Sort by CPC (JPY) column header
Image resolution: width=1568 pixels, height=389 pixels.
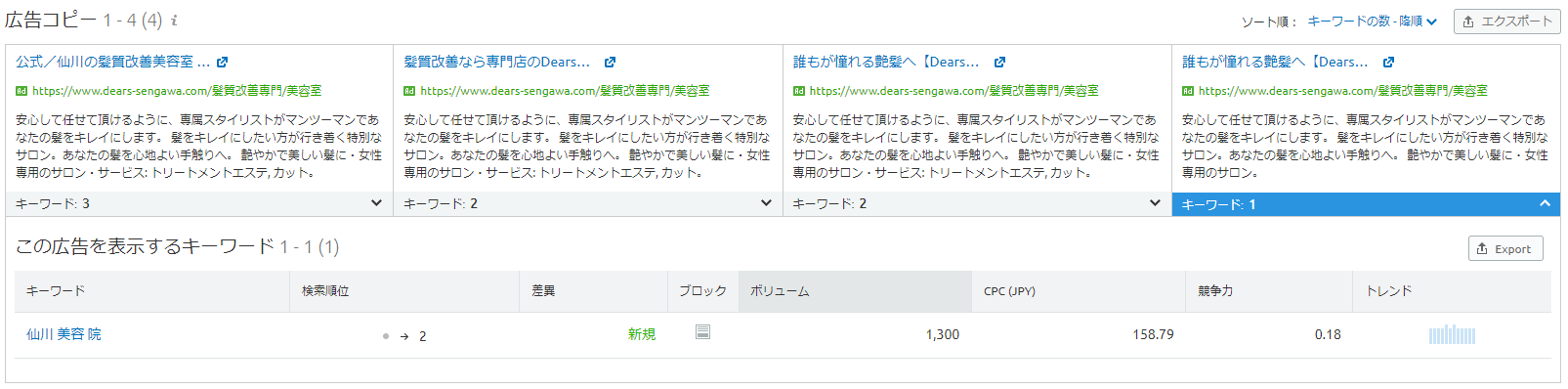tap(1009, 291)
